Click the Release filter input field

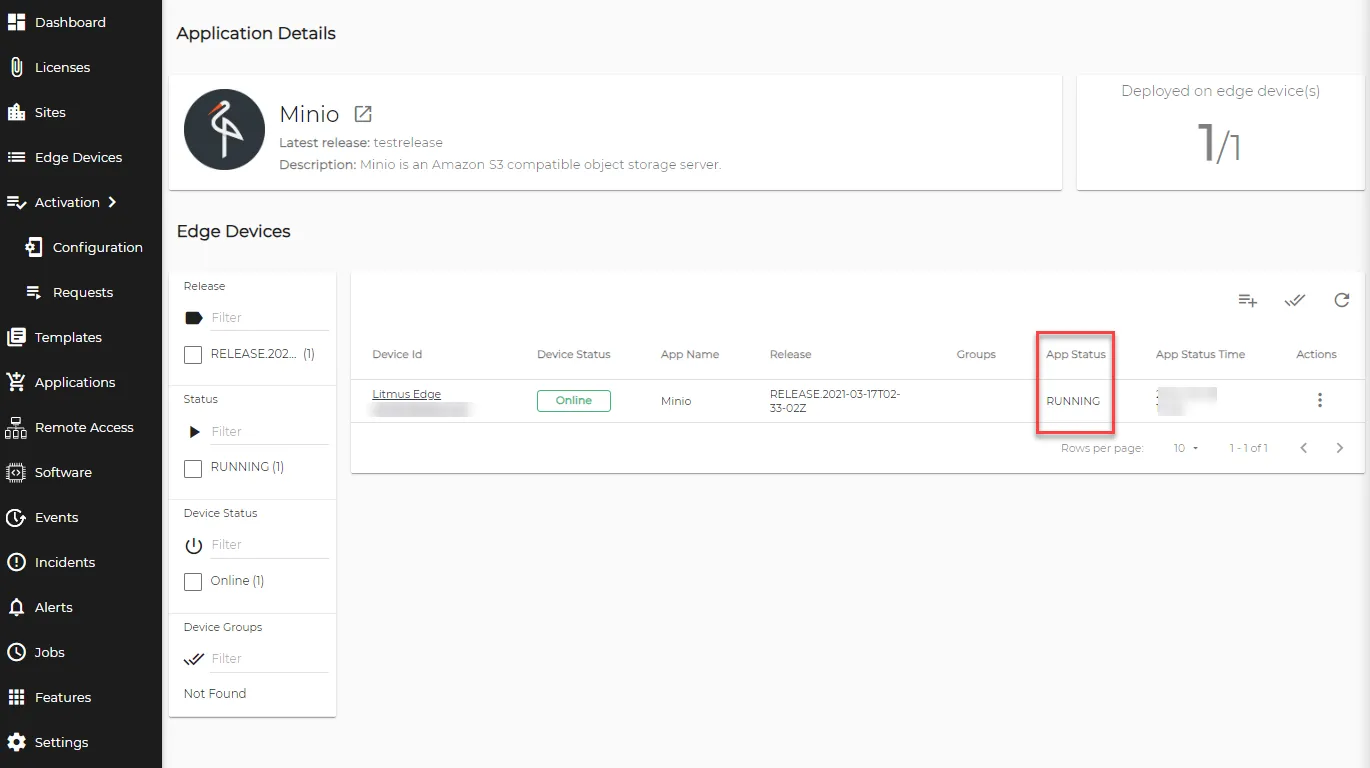(269, 318)
